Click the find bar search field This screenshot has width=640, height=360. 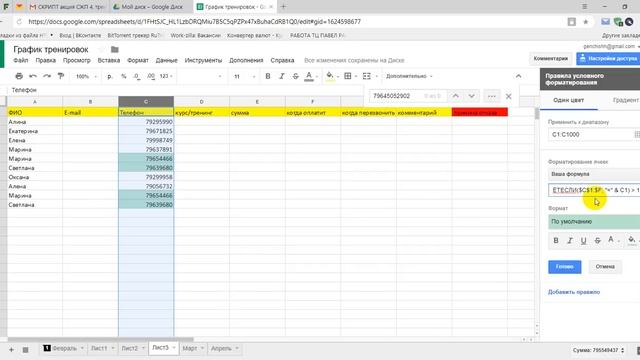tap(406, 96)
